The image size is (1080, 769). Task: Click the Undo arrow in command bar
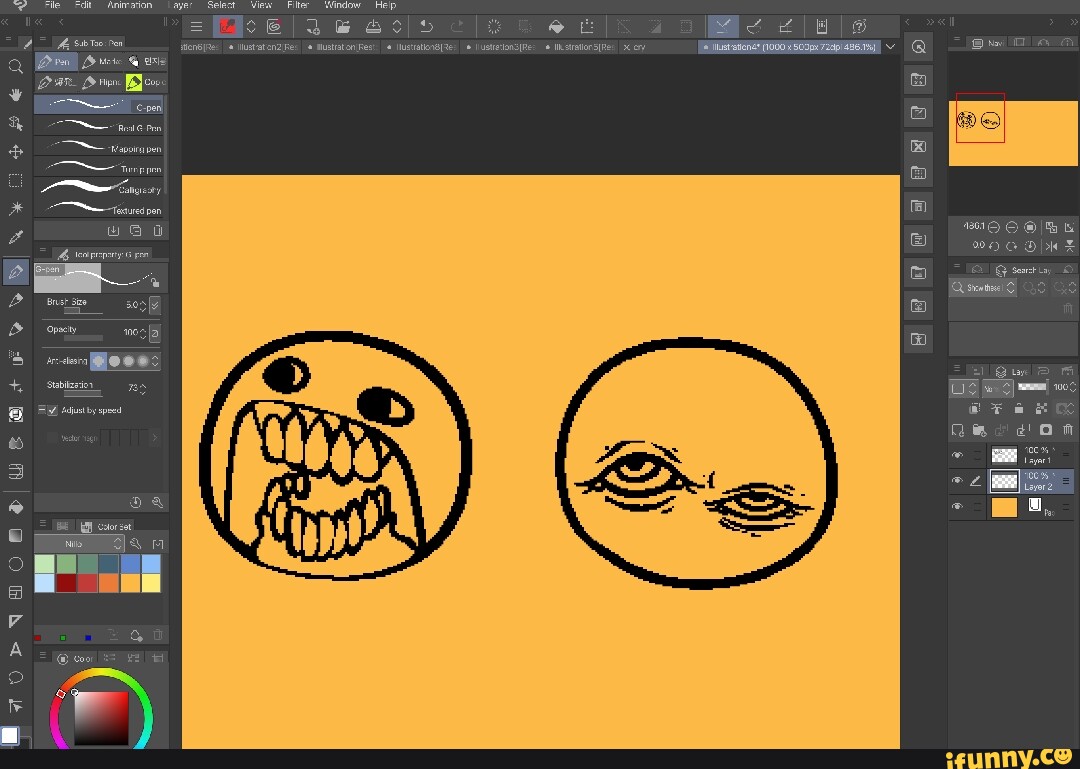tap(427, 27)
